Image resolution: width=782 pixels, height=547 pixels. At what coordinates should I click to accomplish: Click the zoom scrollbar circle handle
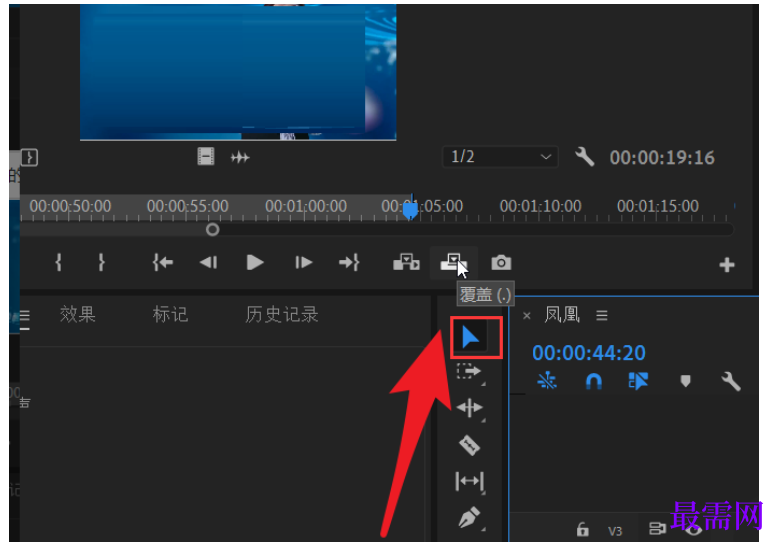point(212,229)
